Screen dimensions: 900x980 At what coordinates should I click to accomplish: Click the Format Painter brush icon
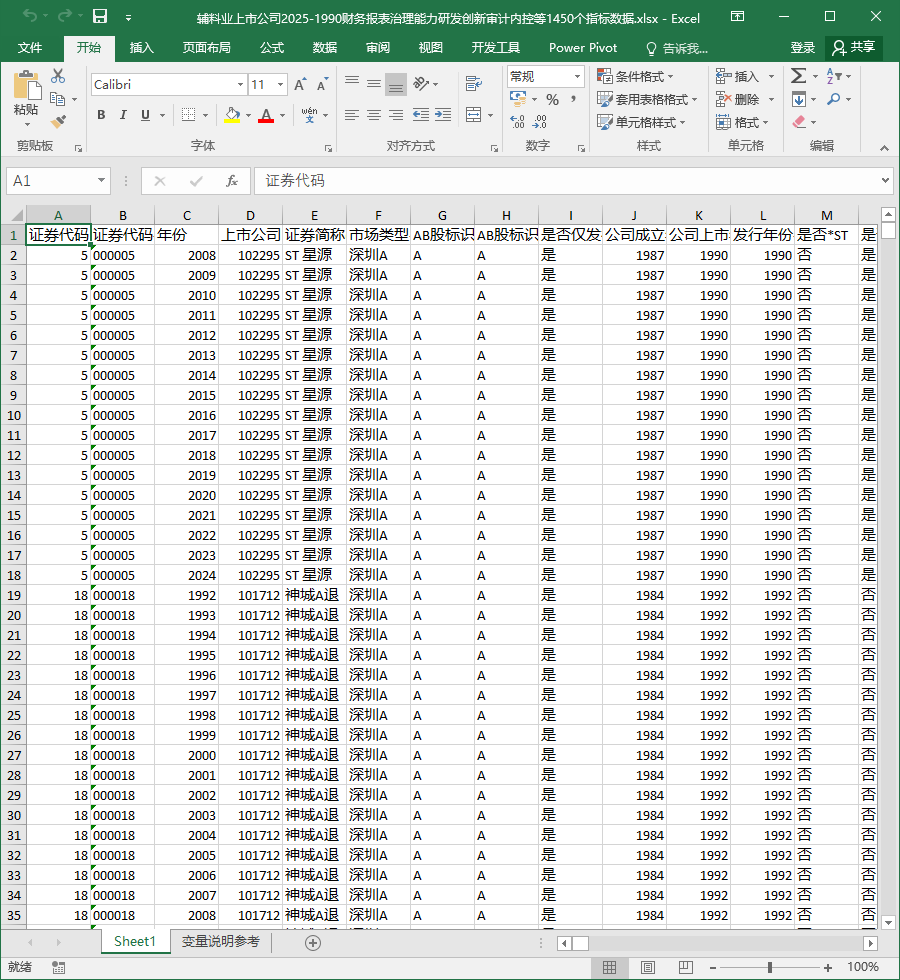58,121
